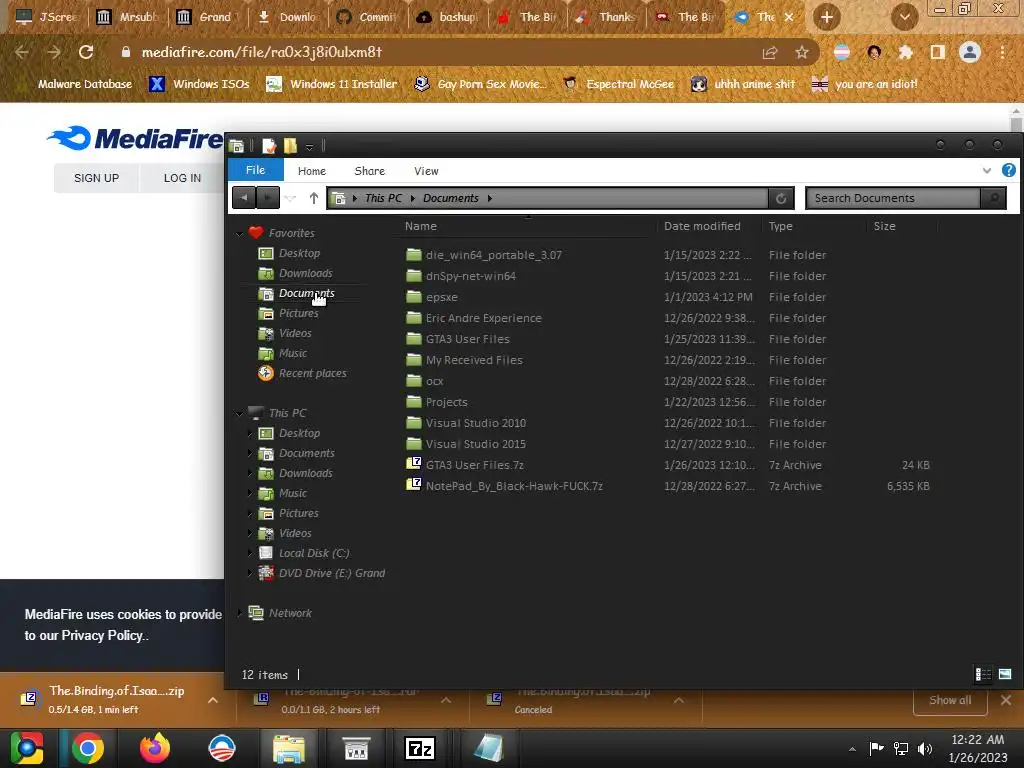Viewport: 1024px width, 768px height.
Task: Switch to the Share ribbon tab
Action: [x=370, y=170]
